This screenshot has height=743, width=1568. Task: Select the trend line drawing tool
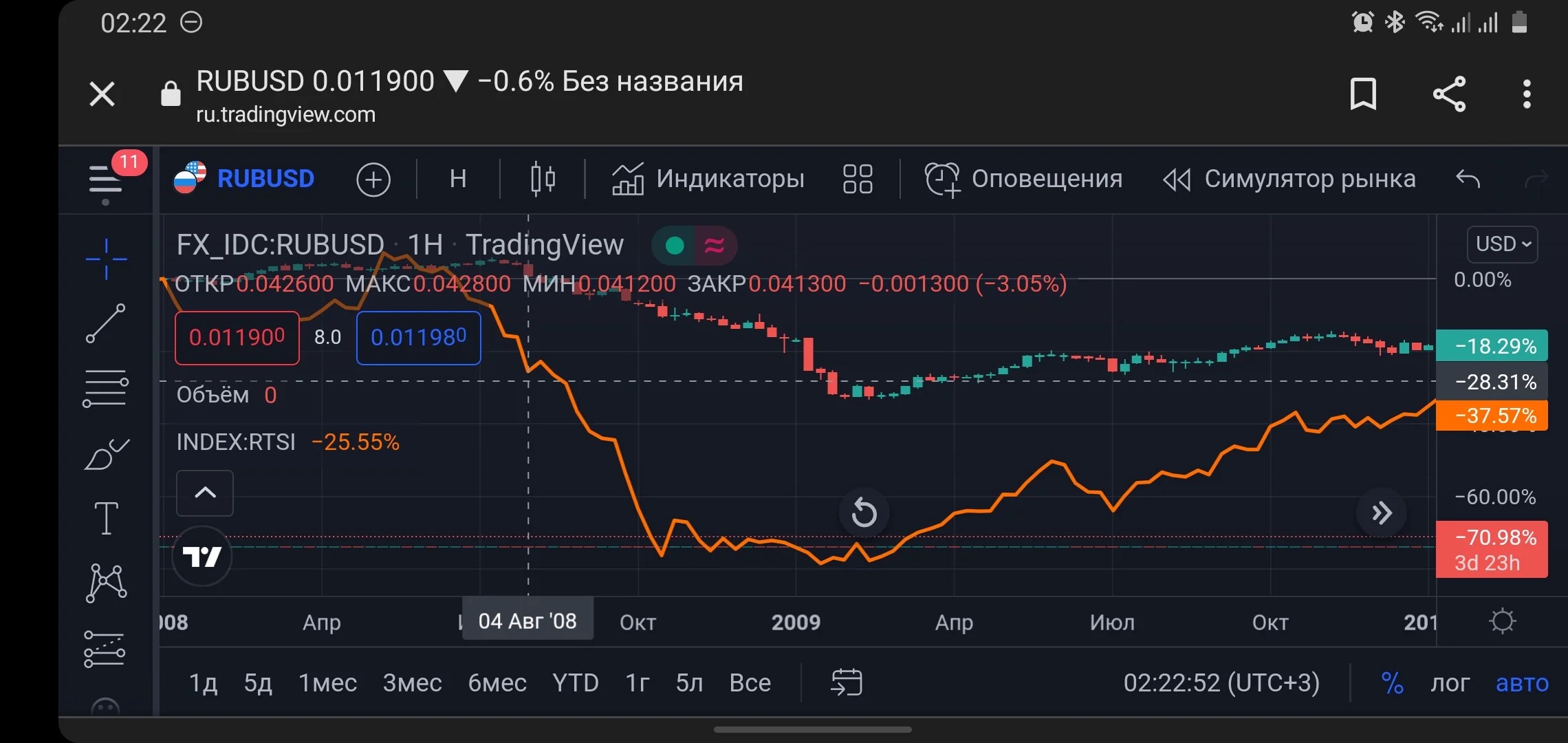105,323
